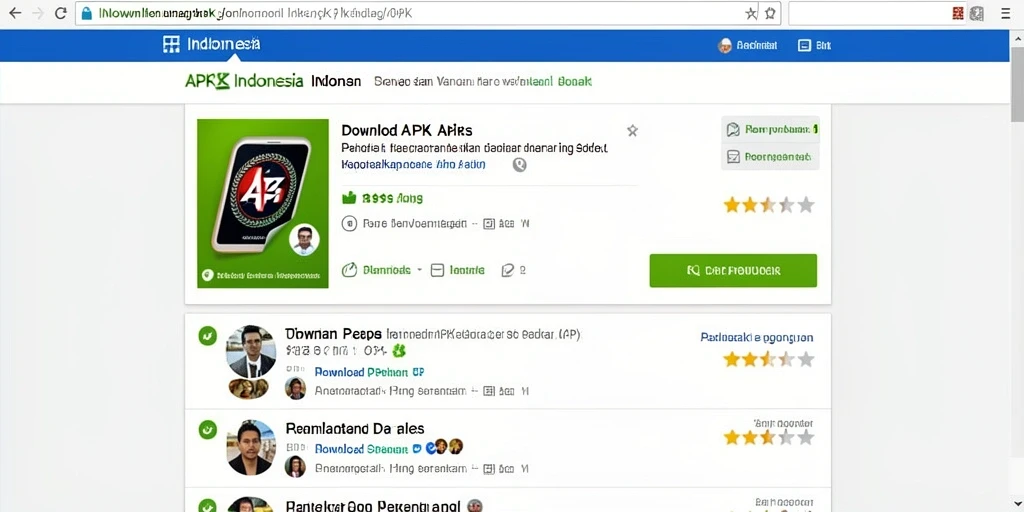Screen dimensions: 1024x512
Task: Click the second button in the top-right panel
Action: [771, 157]
